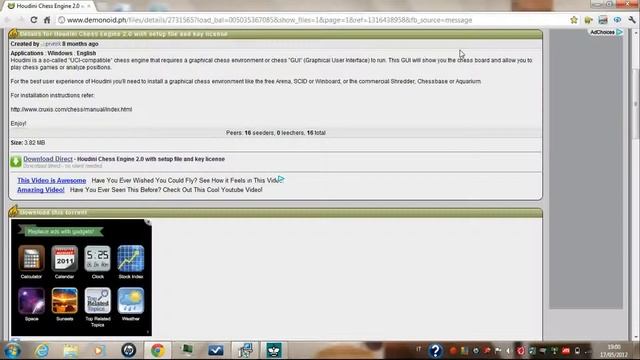
Task: Open Windows Explorer folder in taskbar
Action: coord(71,350)
